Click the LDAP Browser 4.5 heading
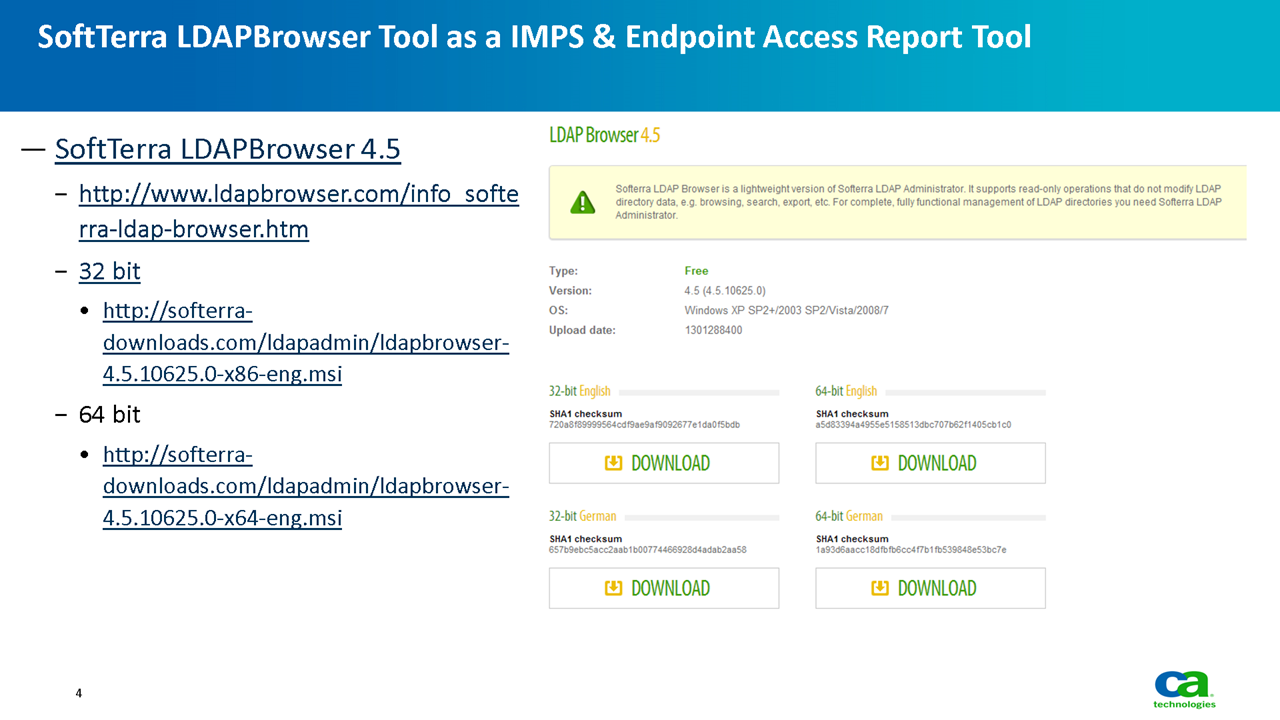Viewport: 1280px width, 720px height. [605, 135]
